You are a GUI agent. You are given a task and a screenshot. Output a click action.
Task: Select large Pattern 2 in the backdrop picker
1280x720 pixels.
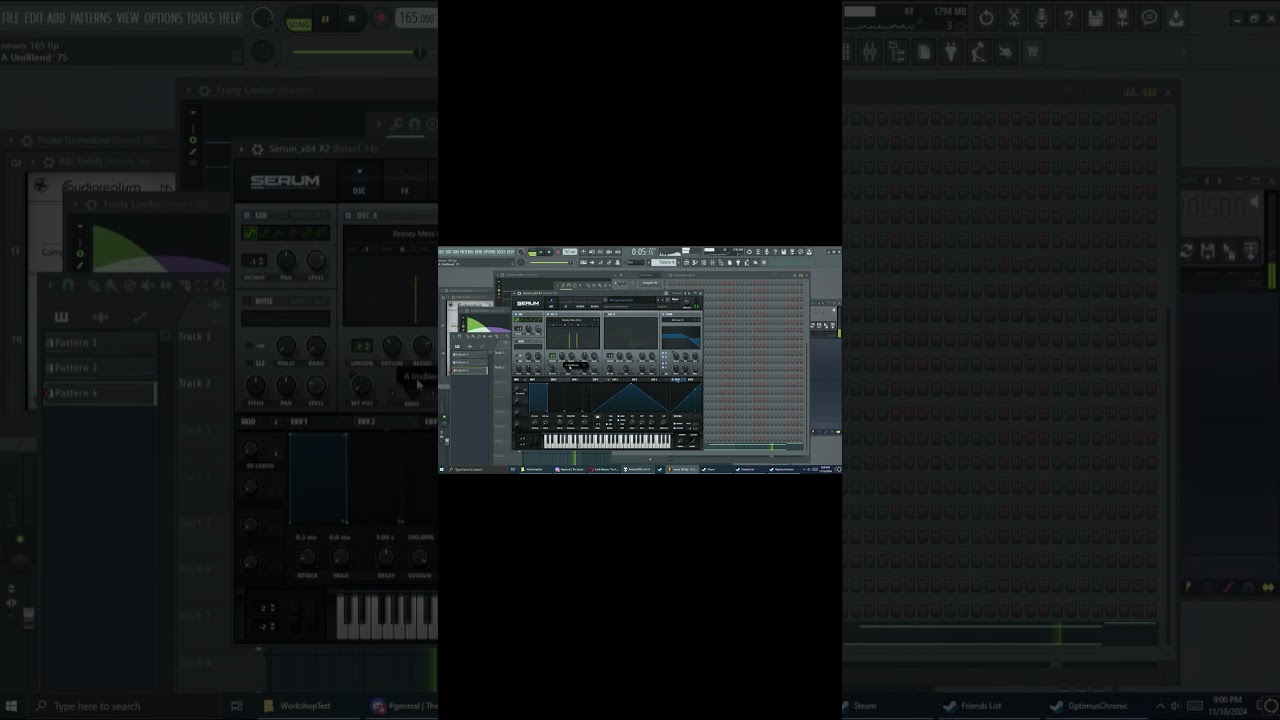[x=100, y=368]
